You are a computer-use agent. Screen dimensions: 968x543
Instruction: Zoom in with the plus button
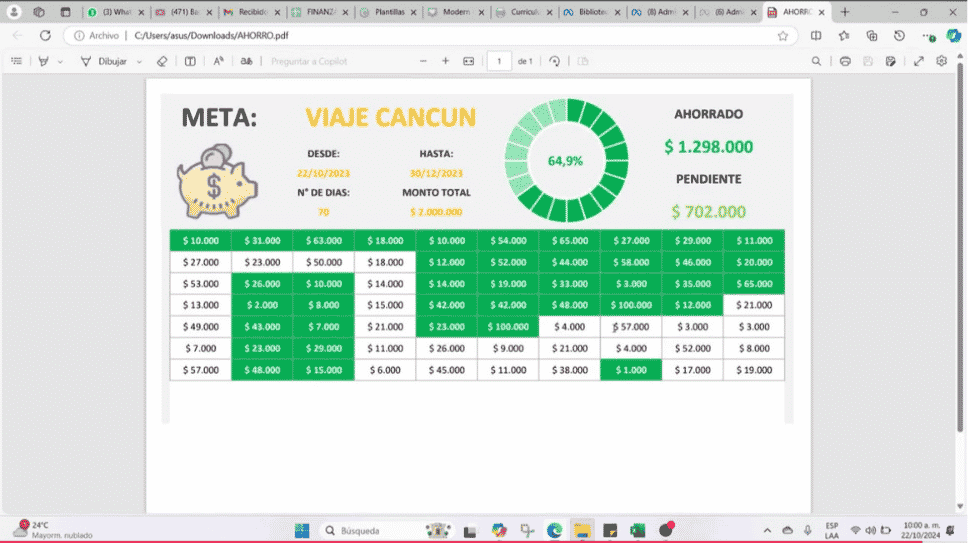[445, 61]
